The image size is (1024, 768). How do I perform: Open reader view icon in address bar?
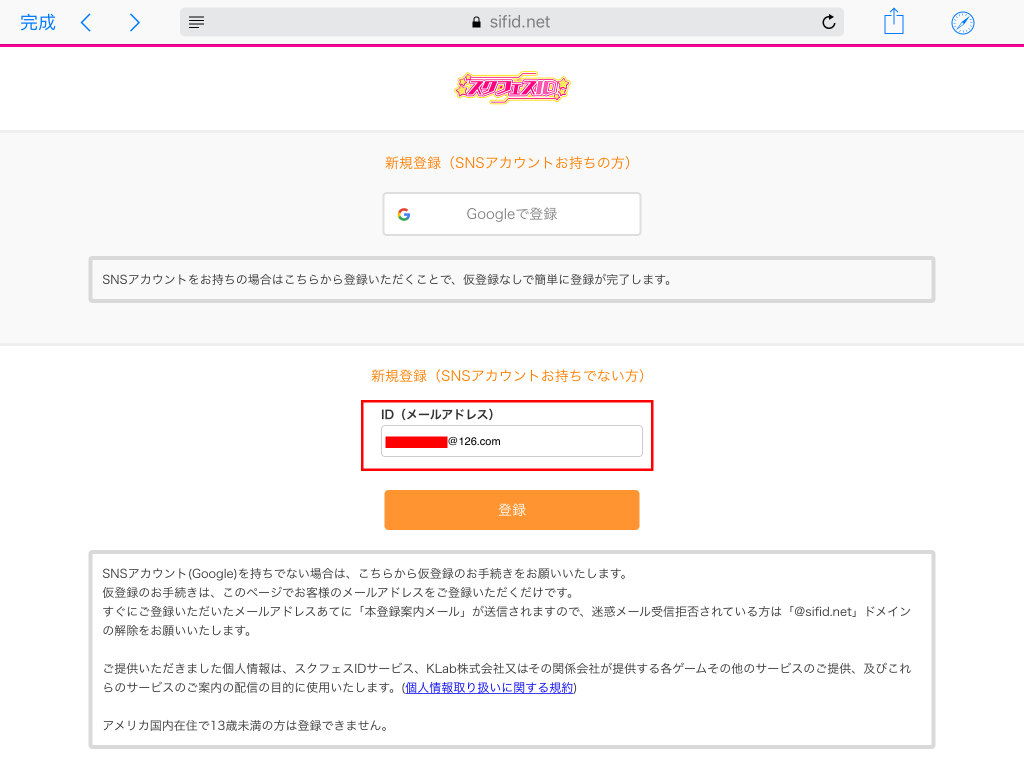[x=197, y=22]
